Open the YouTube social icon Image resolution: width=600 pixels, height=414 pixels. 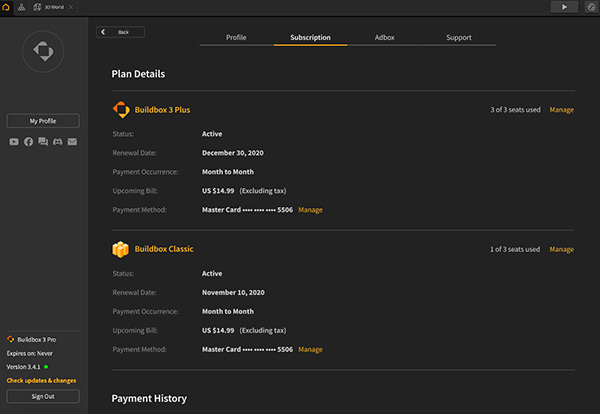click(14, 142)
